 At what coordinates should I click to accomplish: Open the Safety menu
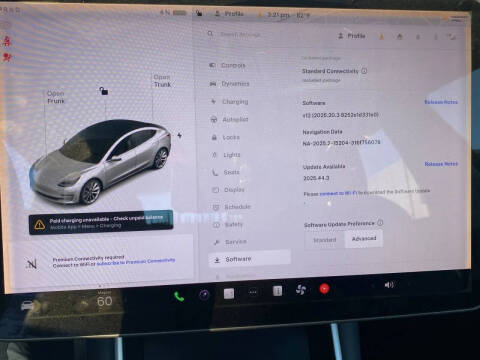[x=228, y=224]
